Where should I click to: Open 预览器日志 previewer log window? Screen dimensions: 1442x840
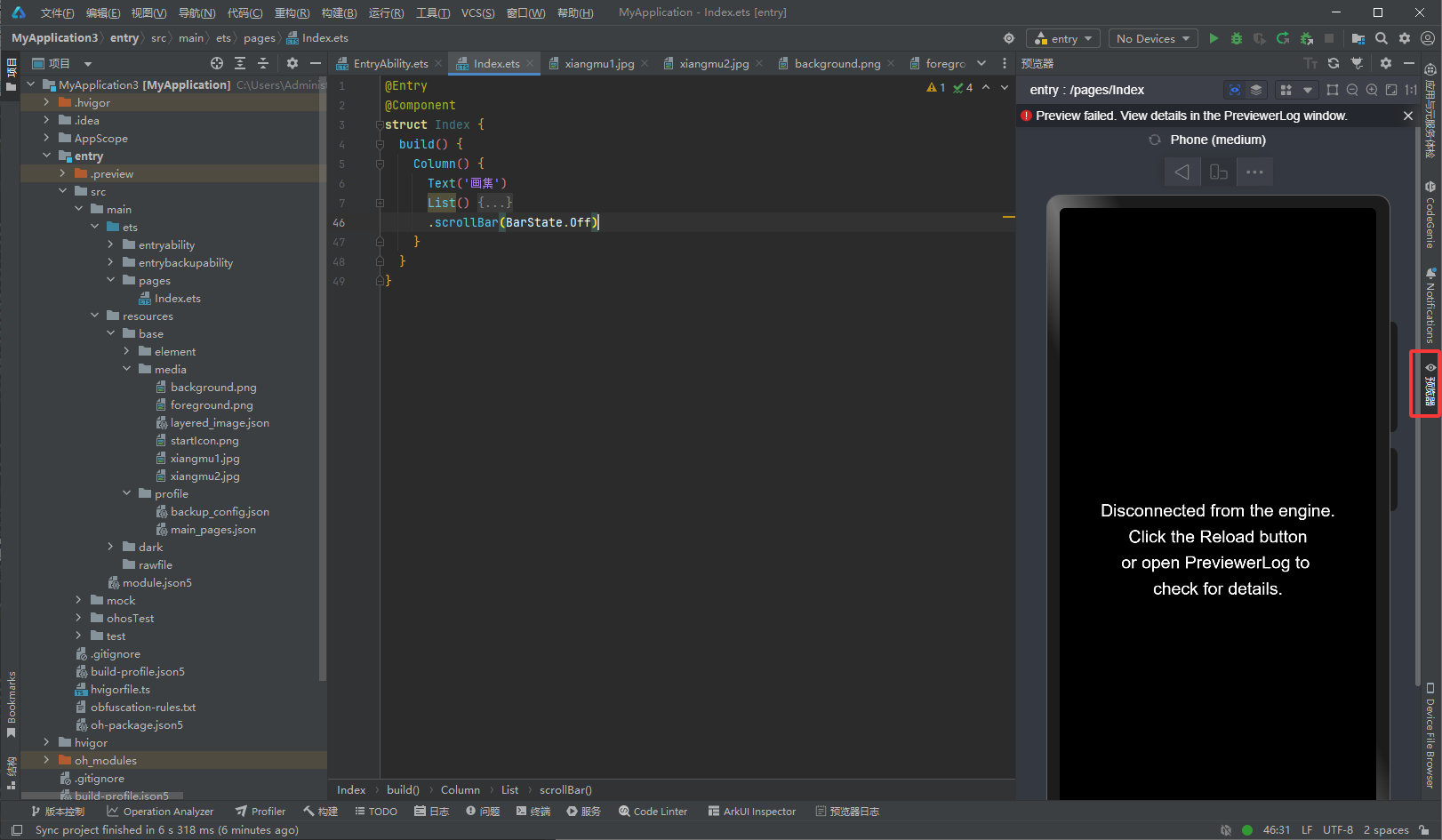point(847,811)
